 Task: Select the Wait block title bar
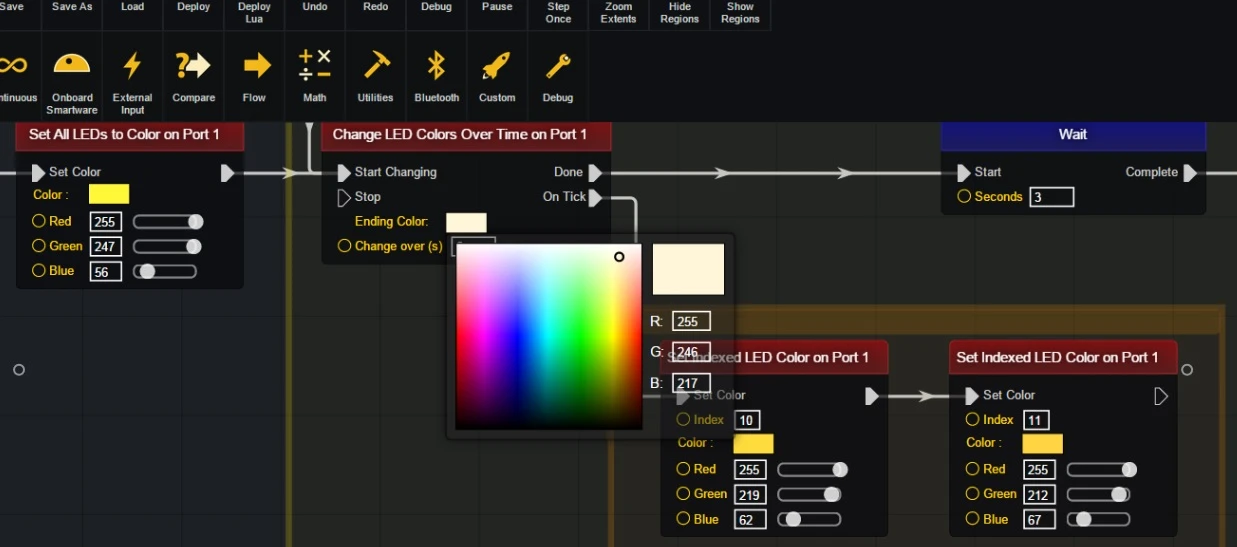point(1073,135)
